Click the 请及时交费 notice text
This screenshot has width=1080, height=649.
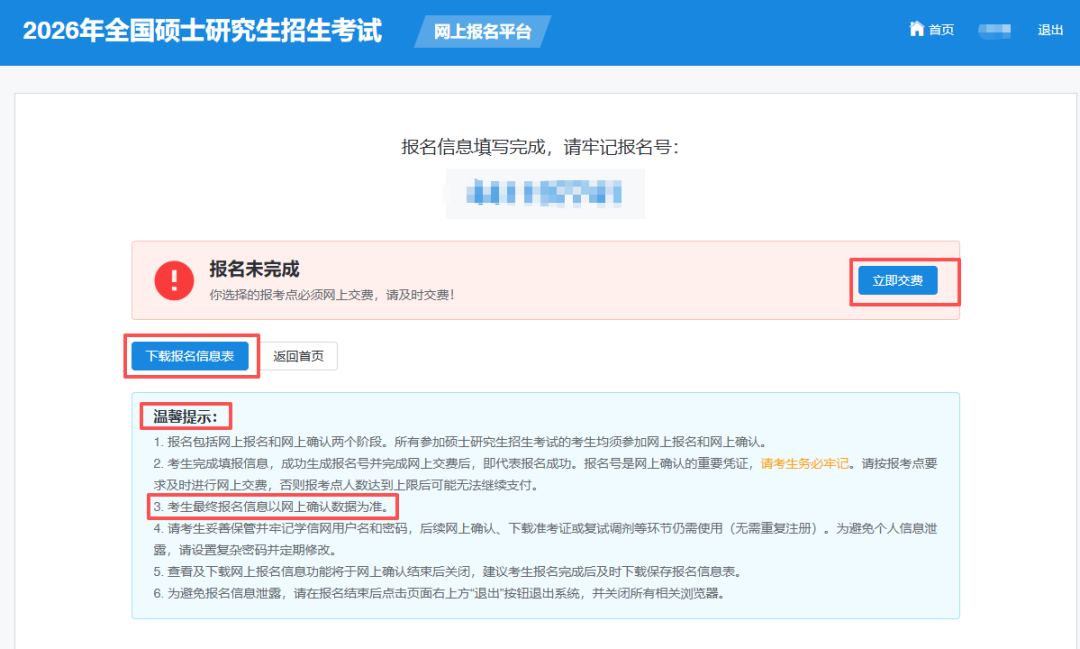[x=331, y=295]
